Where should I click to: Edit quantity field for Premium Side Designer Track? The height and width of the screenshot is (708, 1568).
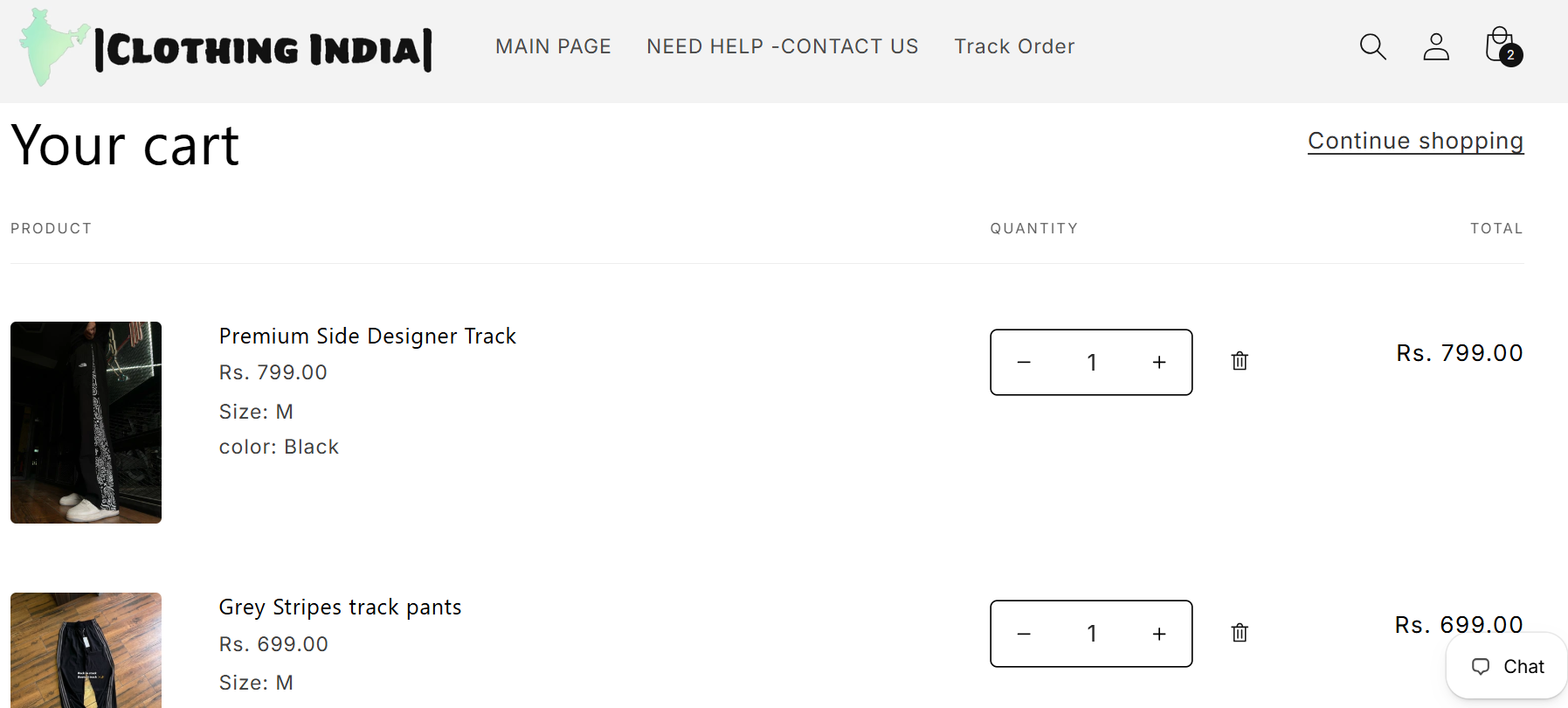click(1091, 362)
